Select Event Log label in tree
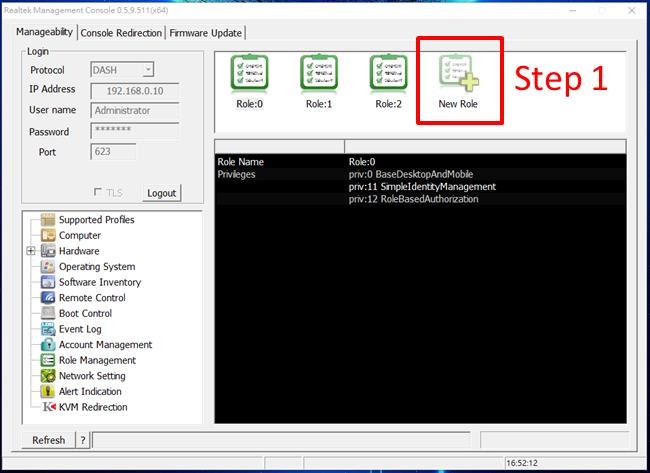Image resolution: width=650 pixels, height=473 pixels. (x=80, y=329)
